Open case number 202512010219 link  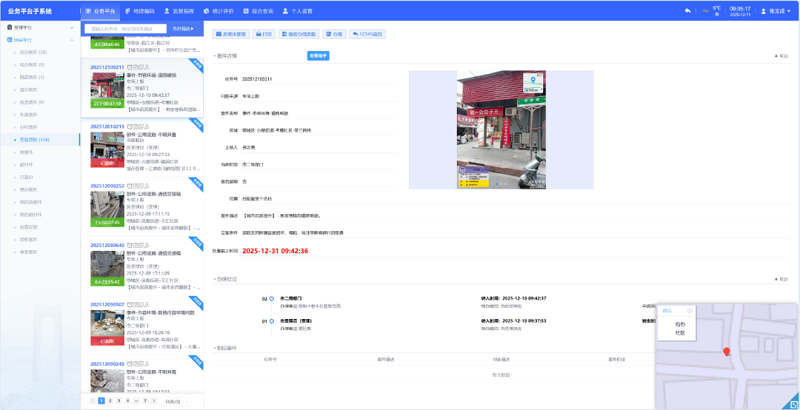pyautogui.click(x=107, y=127)
